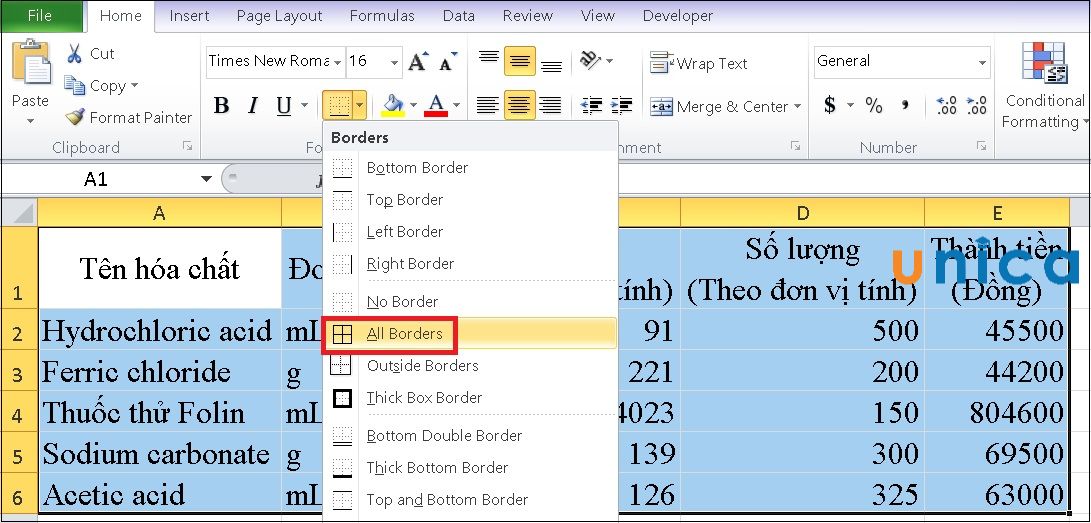
Task: Open the font name dropdown
Action: 338,62
